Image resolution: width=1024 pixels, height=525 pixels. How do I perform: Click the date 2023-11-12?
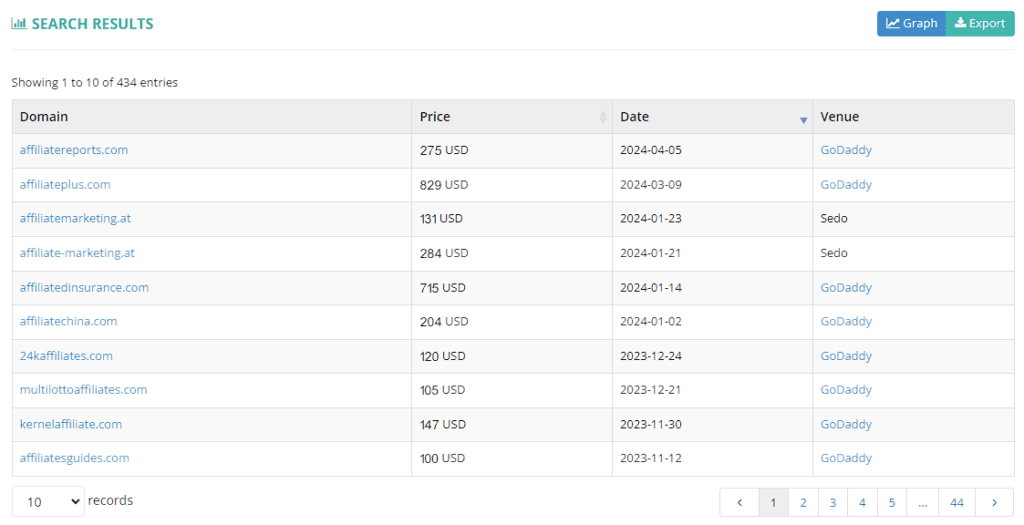pyautogui.click(x=651, y=458)
